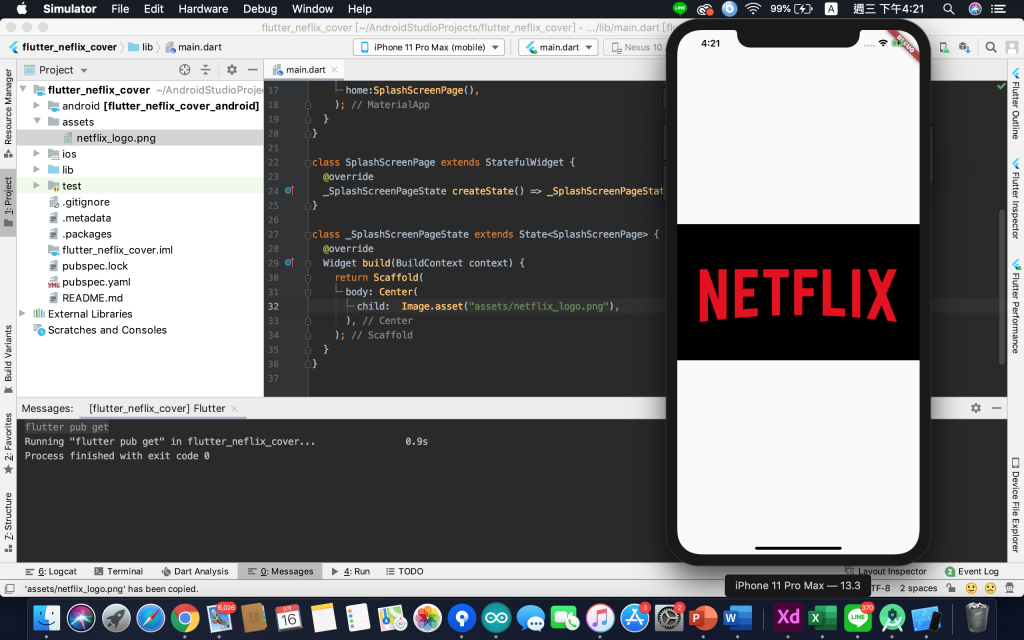This screenshot has width=1024, height=640.
Task: Collapse the assets folder
Action: click(x=37, y=121)
